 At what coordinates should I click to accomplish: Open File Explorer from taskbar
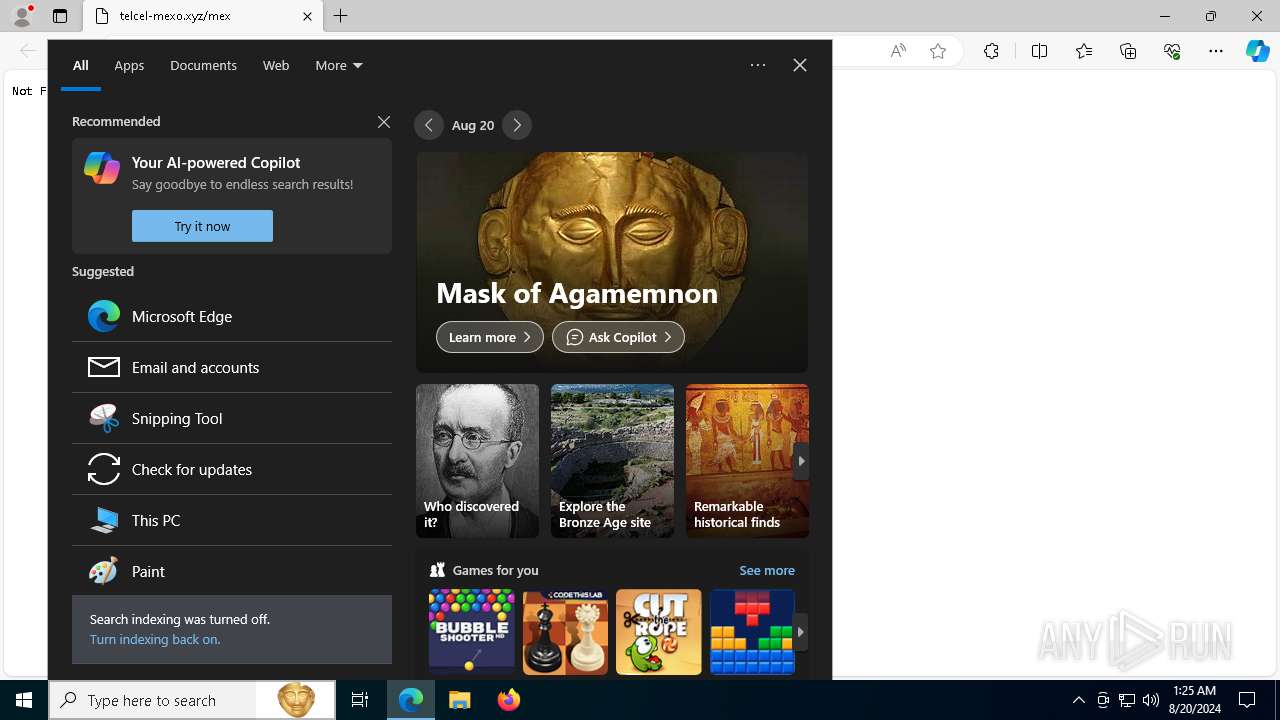(x=460, y=700)
